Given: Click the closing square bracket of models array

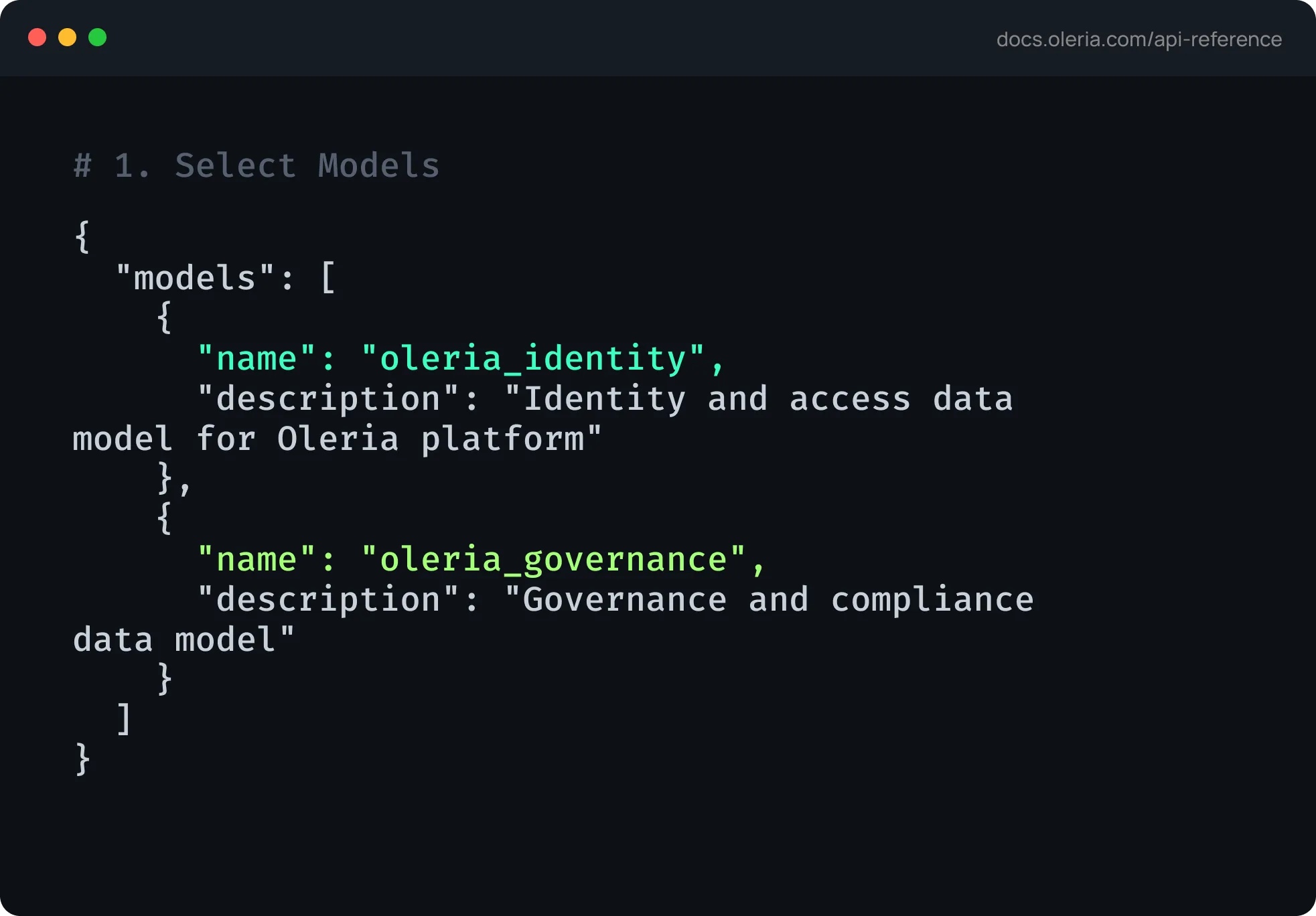Looking at the screenshot, I should coord(124,719).
